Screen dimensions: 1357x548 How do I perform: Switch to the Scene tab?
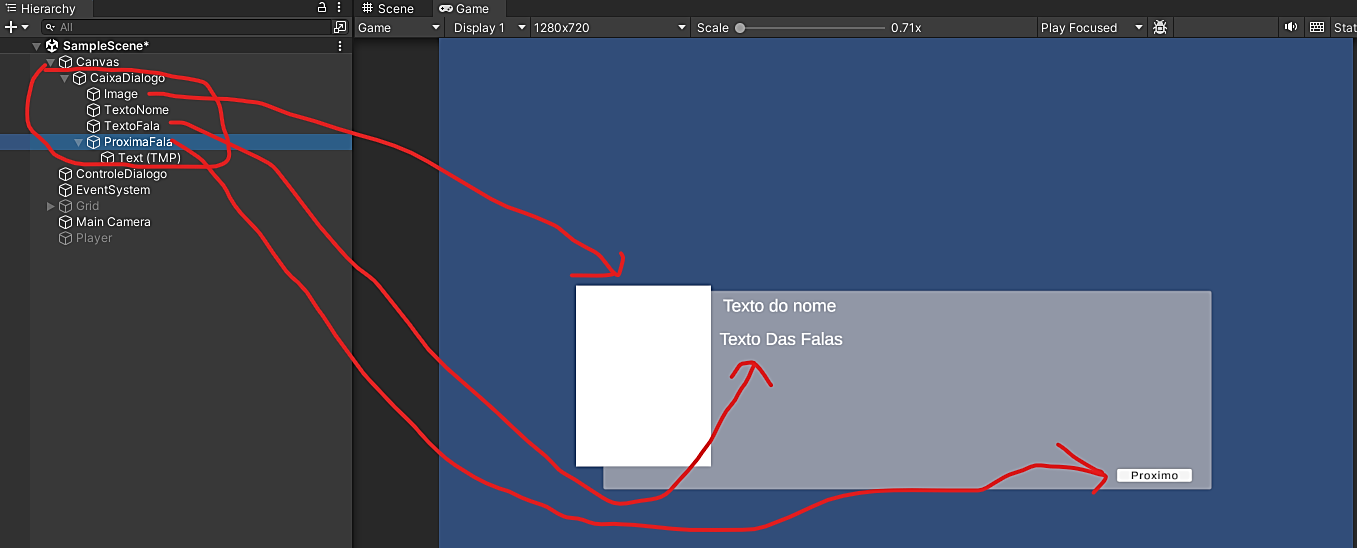(x=388, y=8)
